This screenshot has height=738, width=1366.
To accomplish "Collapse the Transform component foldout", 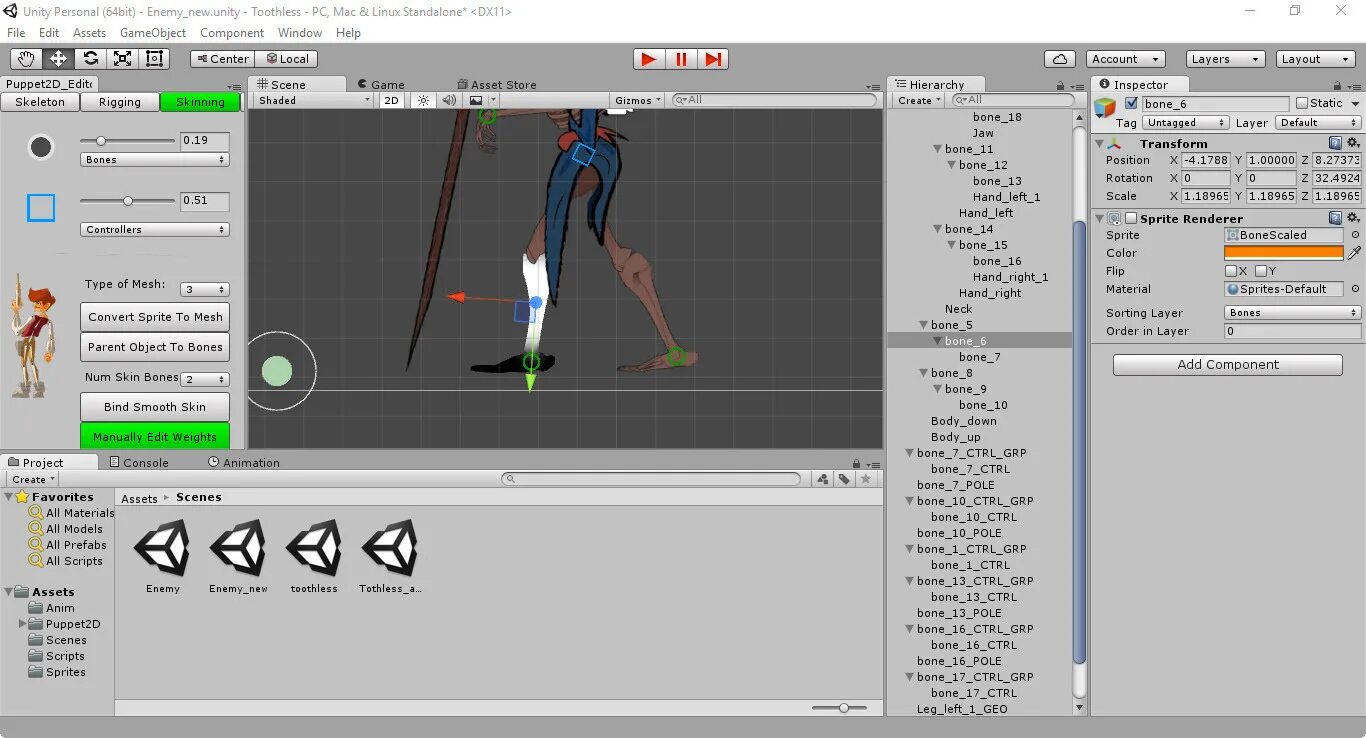I will pos(1100,143).
